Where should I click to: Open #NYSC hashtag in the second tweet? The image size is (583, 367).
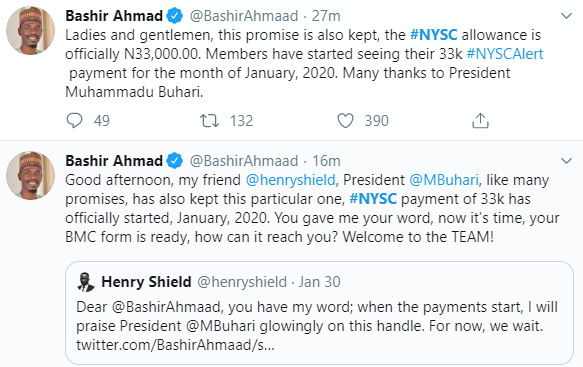pyautogui.click(x=373, y=199)
